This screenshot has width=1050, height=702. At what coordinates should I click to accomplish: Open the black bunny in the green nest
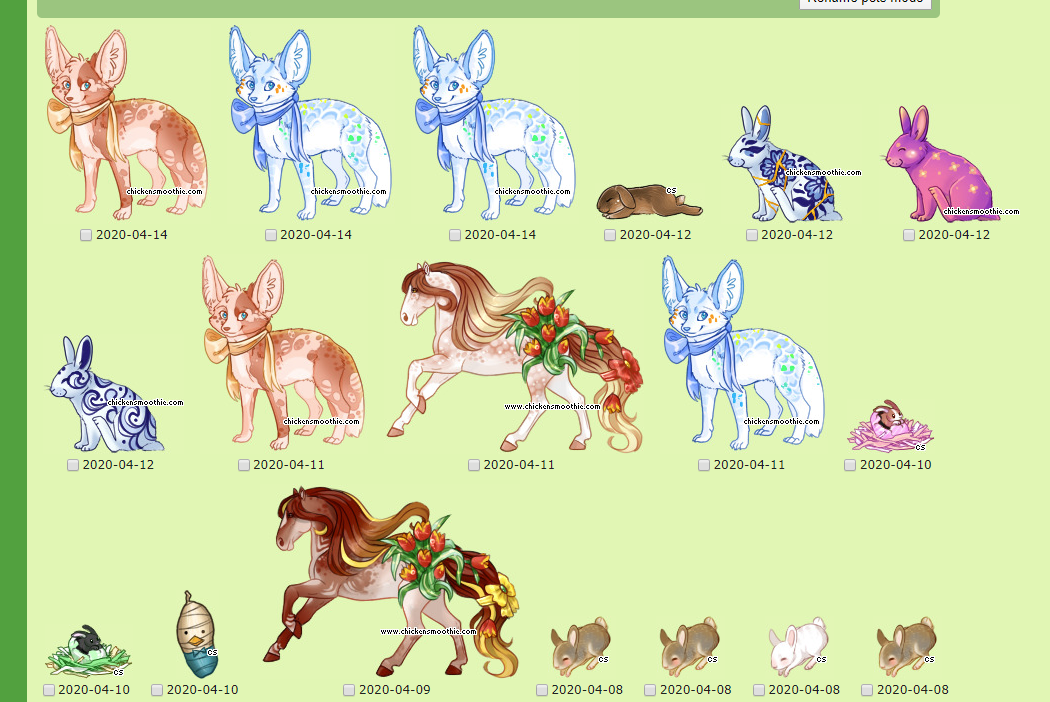tap(88, 650)
